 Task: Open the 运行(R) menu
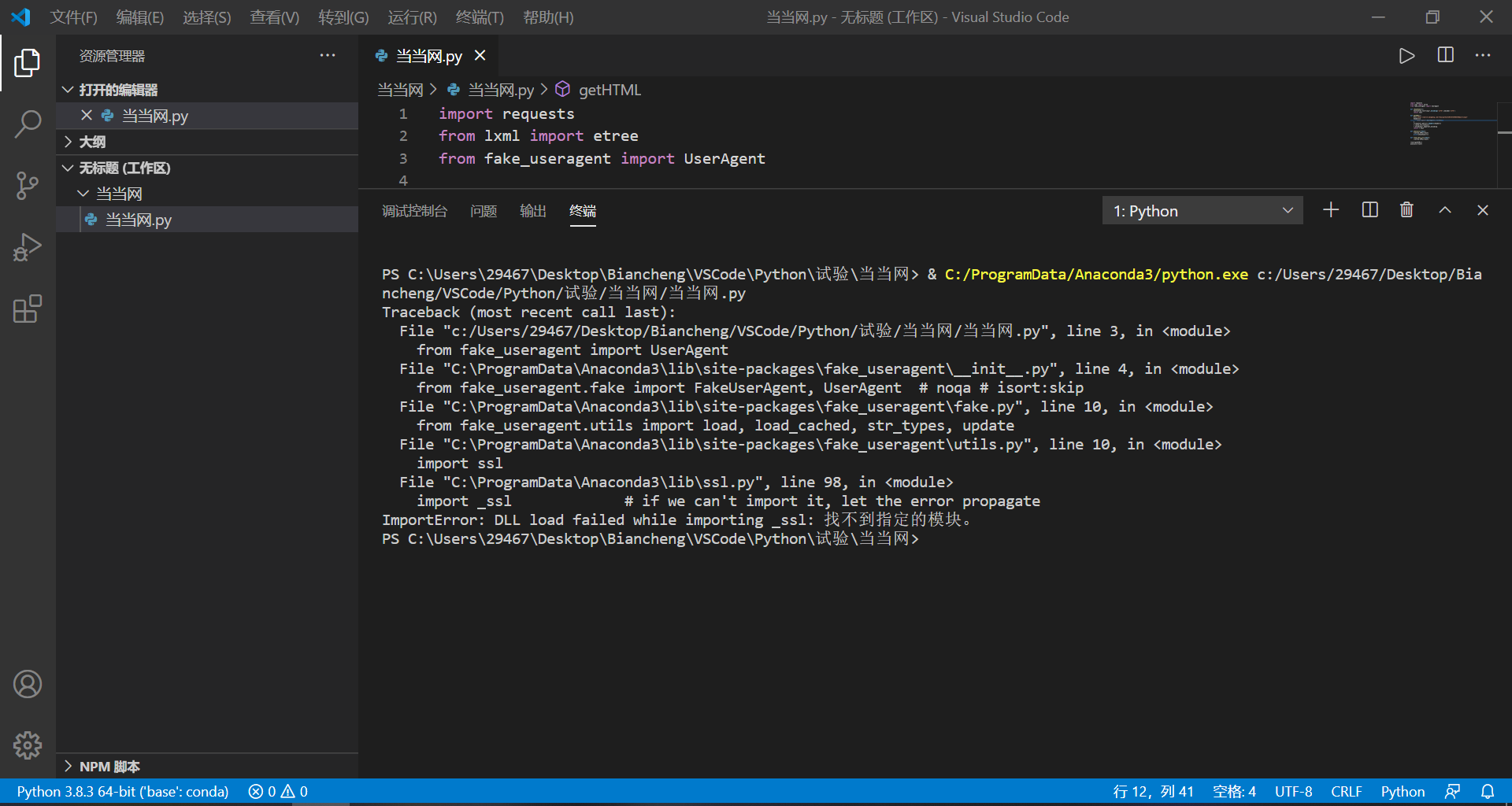click(412, 17)
